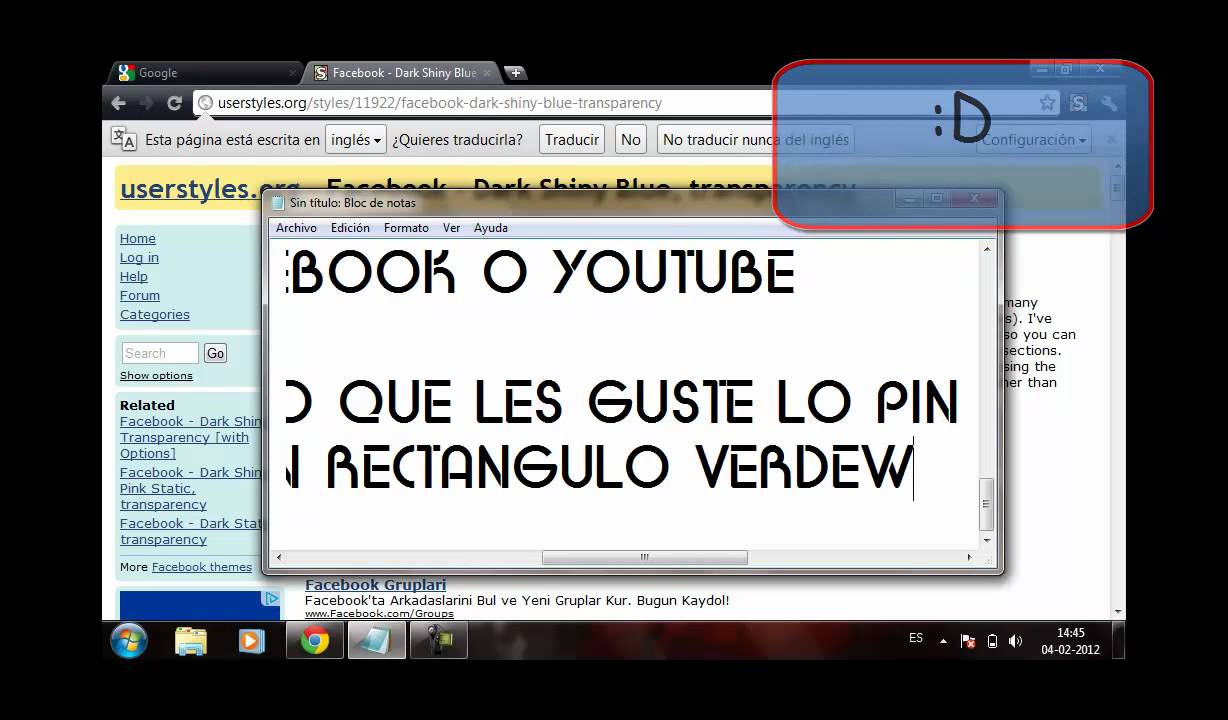Viewport: 1228px width, 720px height.
Task: Click Notepad's scroll down arrow
Action: (987, 541)
